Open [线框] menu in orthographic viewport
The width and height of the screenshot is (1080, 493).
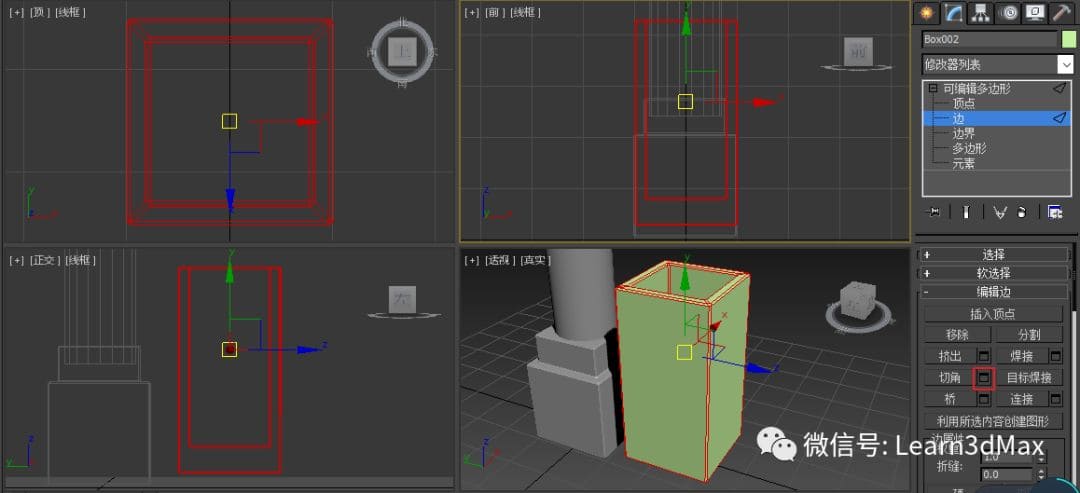(81, 260)
